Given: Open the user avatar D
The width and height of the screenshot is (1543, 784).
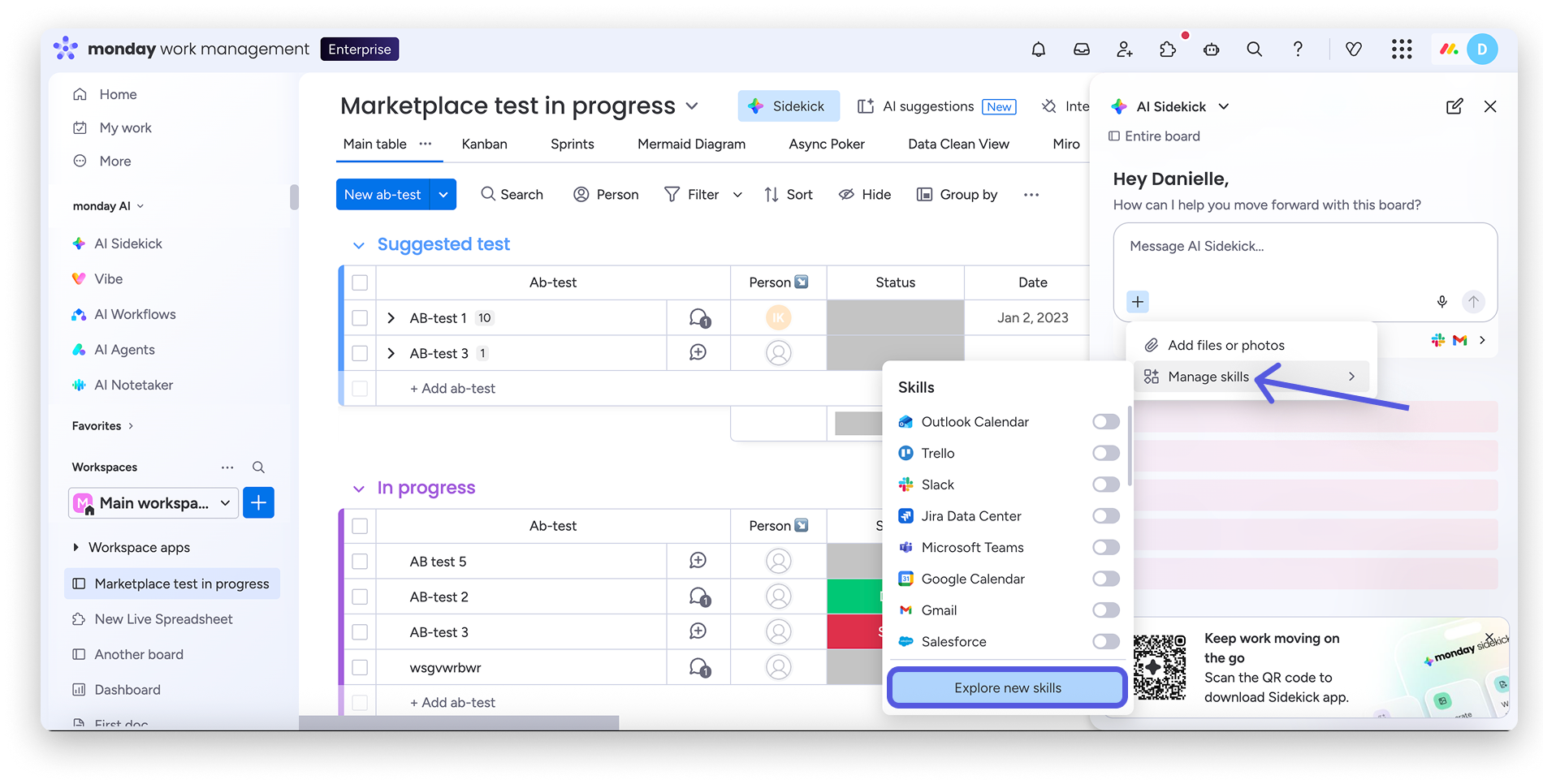Looking at the screenshot, I should coord(1482,50).
